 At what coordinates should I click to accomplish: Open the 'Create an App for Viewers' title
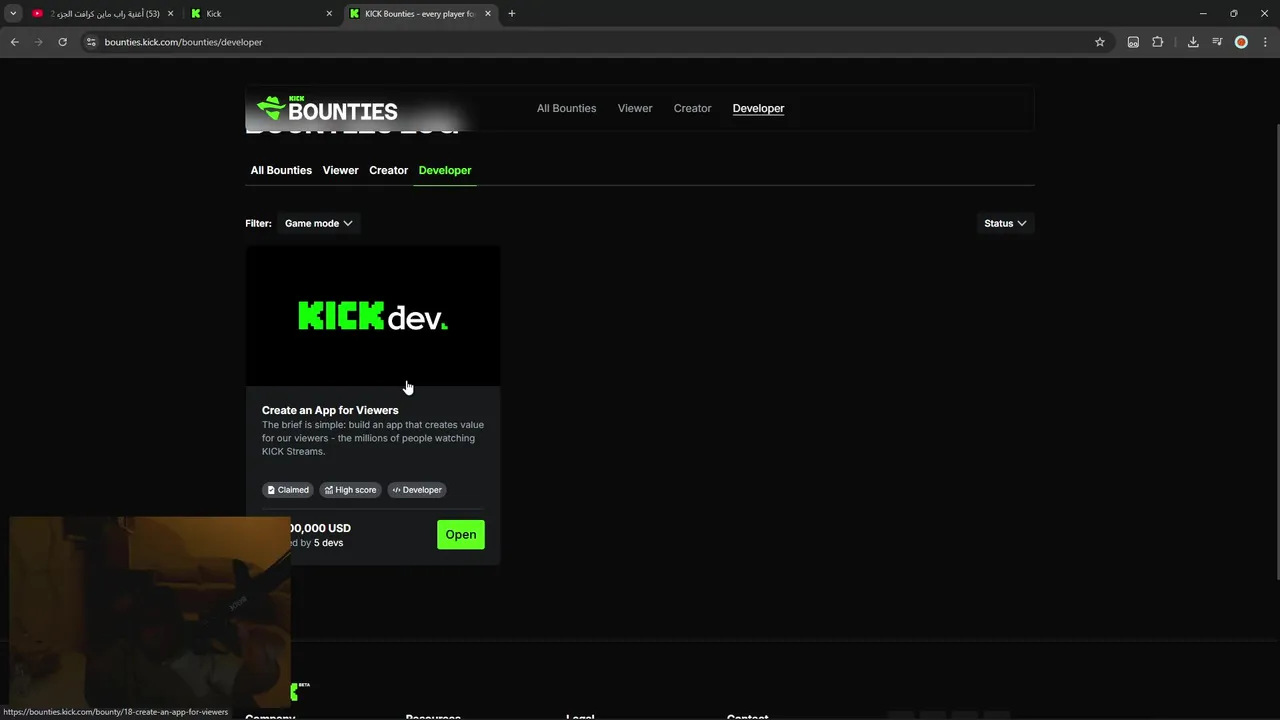(x=330, y=410)
